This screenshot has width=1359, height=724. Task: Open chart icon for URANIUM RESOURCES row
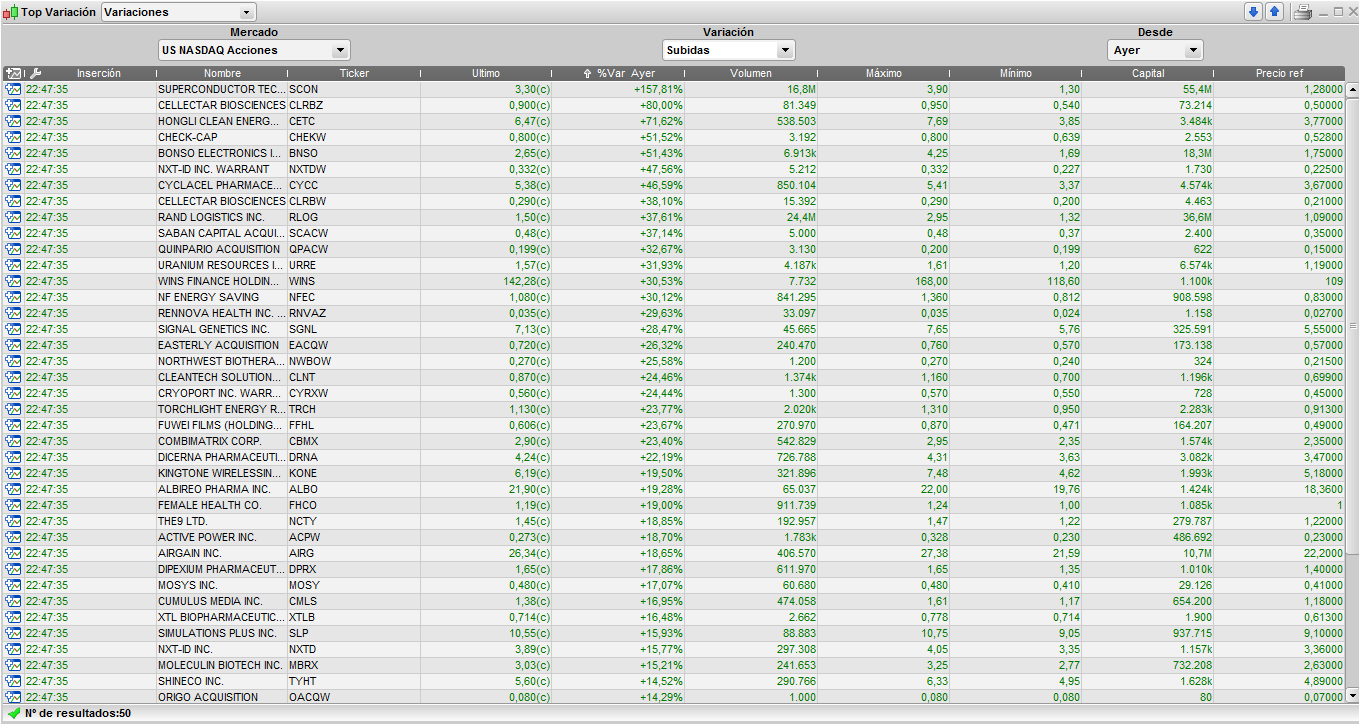coord(13,265)
